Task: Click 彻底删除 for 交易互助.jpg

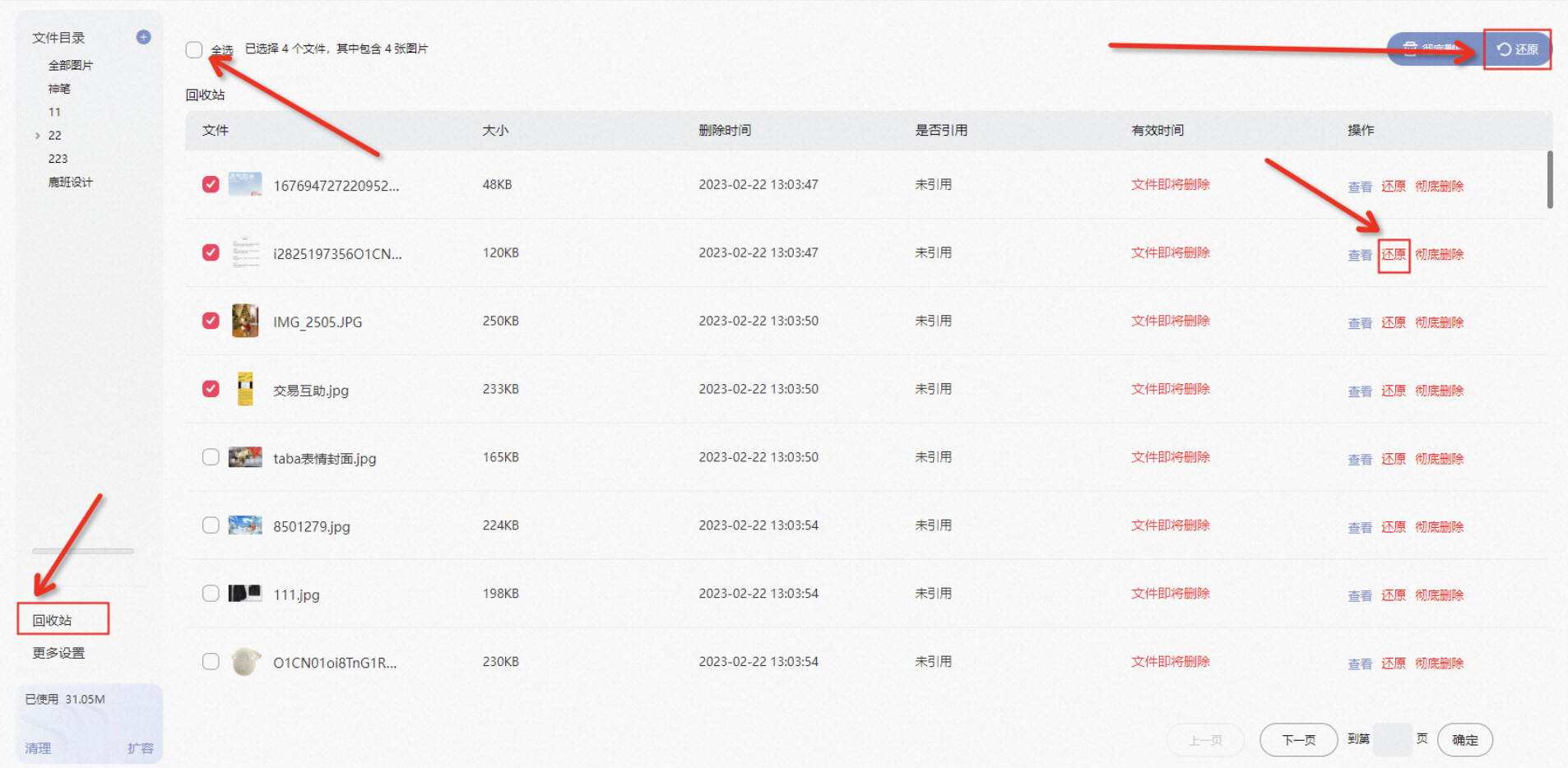Action: point(1439,391)
